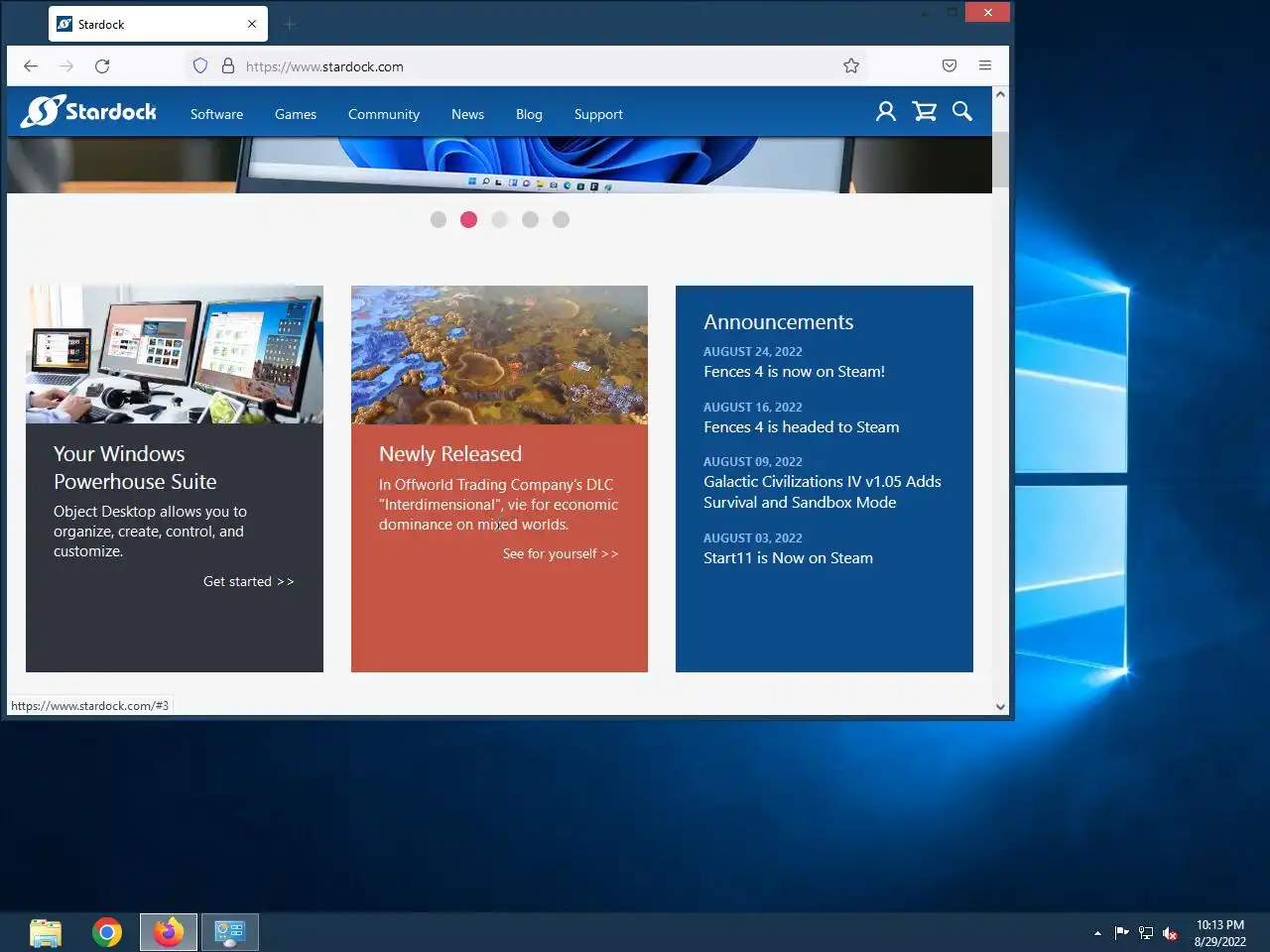1270x952 pixels.
Task: Select the active red carousel dot
Action: tap(469, 219)
